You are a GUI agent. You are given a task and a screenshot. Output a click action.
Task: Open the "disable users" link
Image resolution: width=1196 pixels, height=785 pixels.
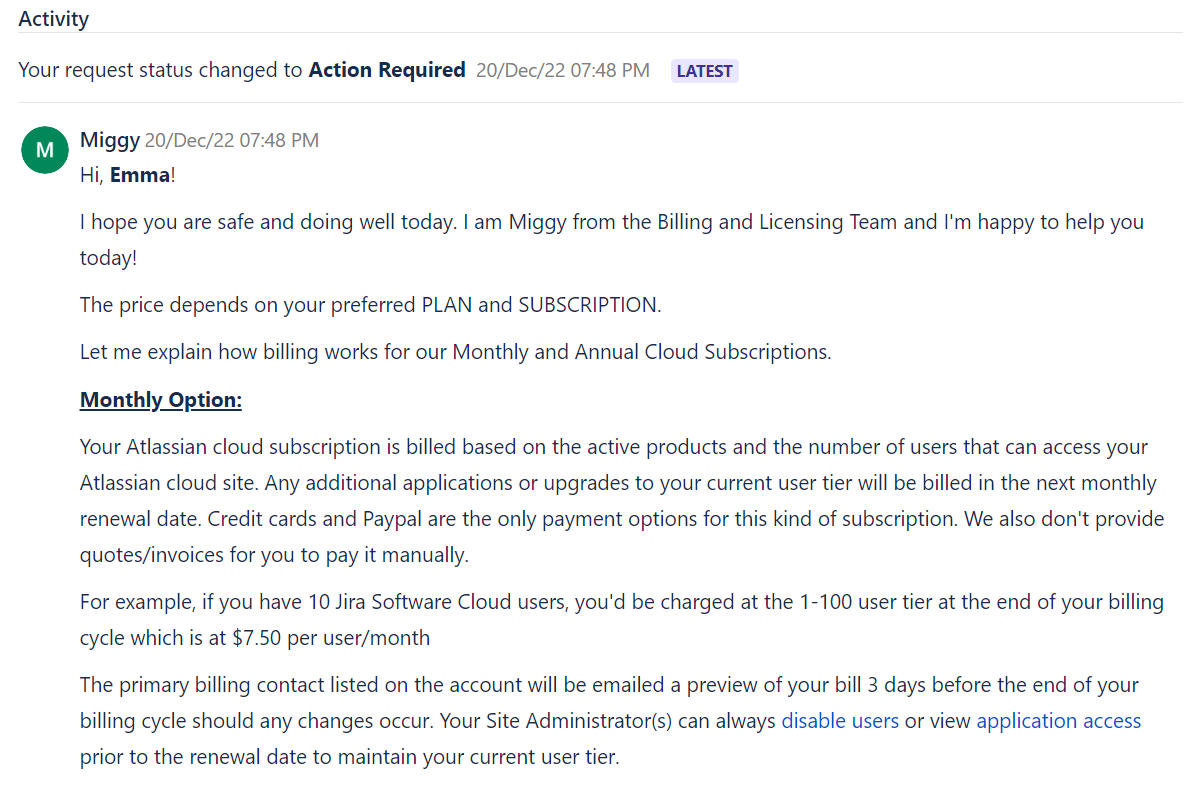tap(840, 721)
